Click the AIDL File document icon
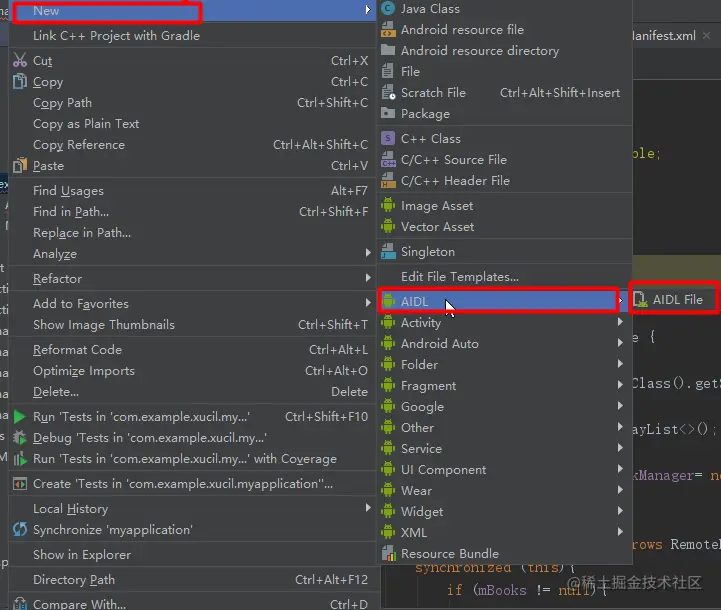 (x=641, y=300)
